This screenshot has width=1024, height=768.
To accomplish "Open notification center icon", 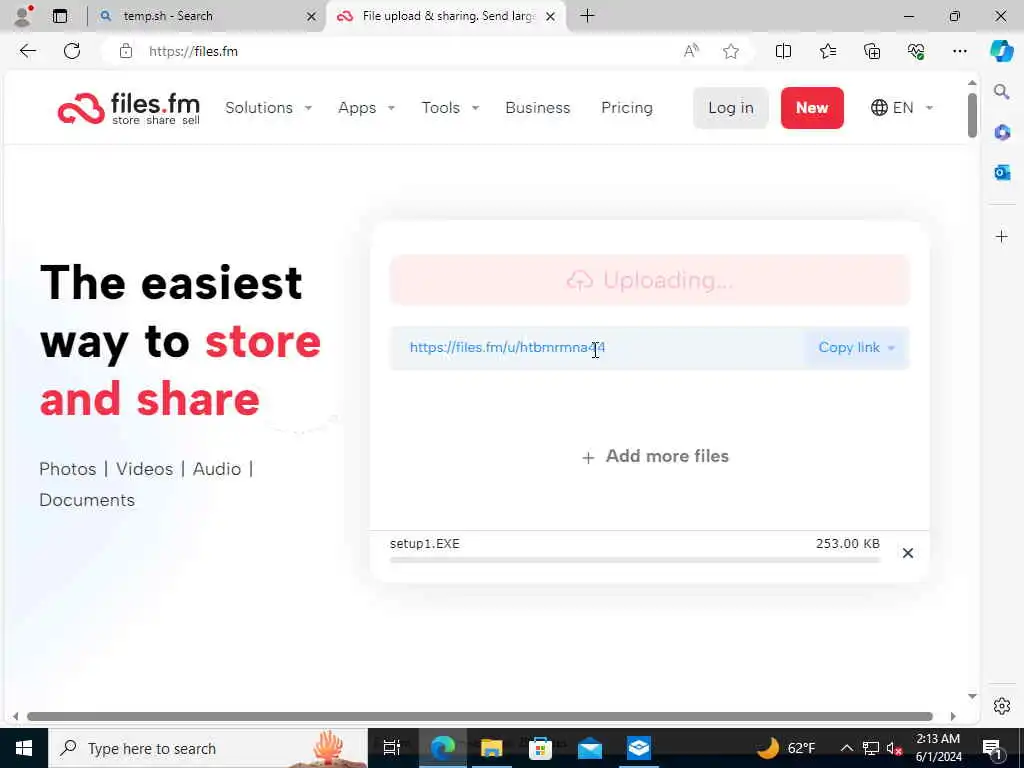I will [x=992, y=748].
